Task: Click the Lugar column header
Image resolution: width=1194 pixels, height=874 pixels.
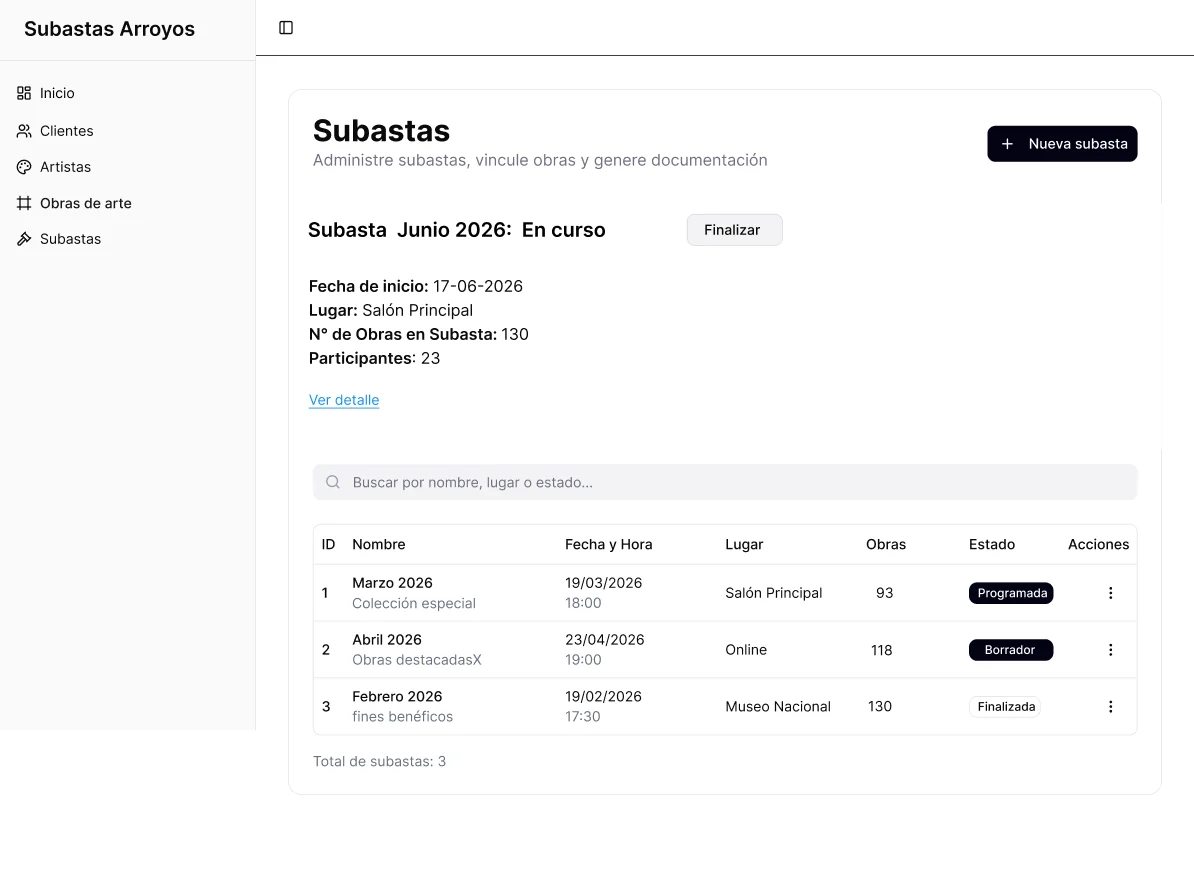Action: tap(744, 544)
